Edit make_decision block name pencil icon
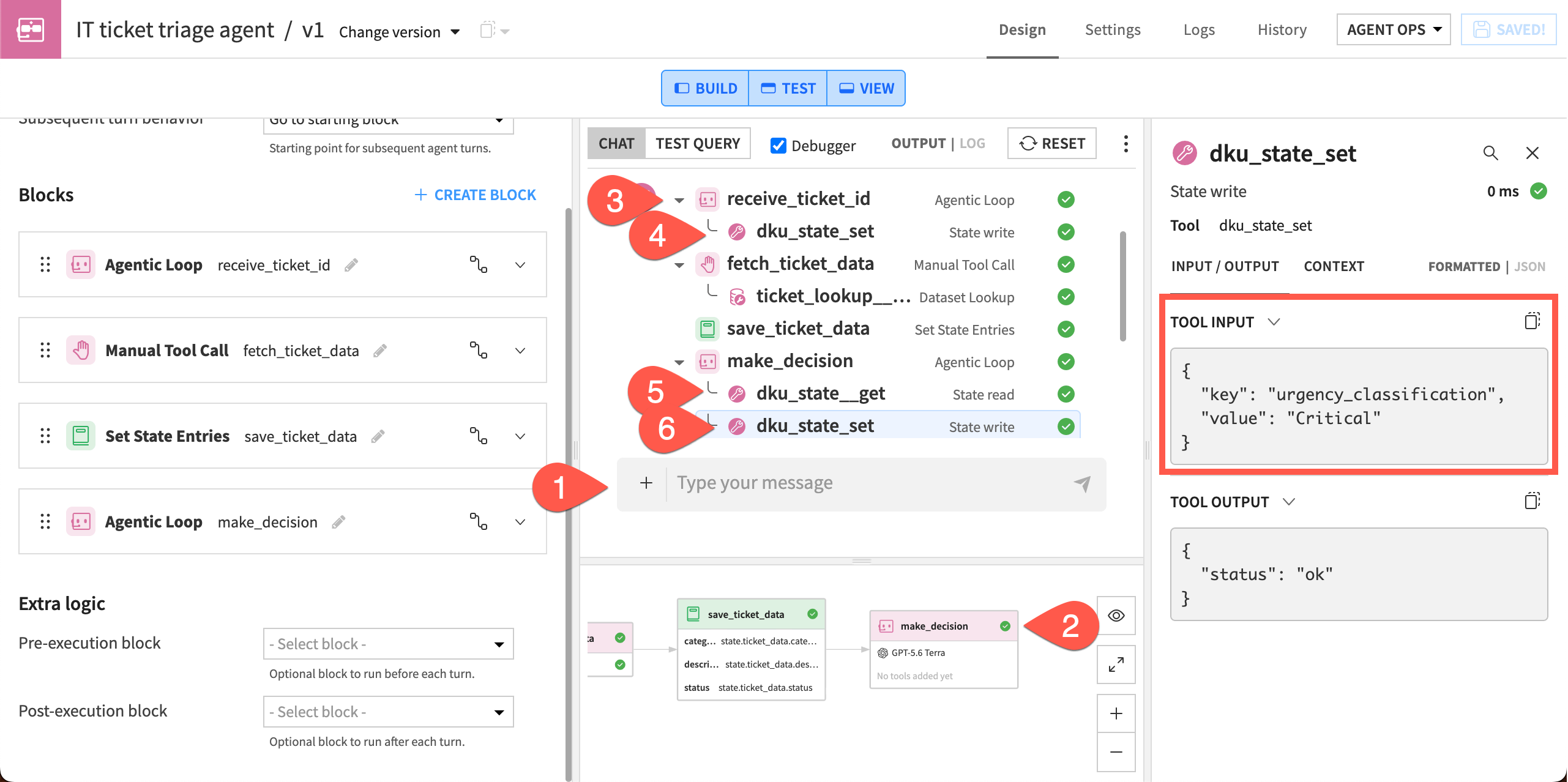Image resolution: width=1568 pixels, height=782 pixels. [338, 522]
